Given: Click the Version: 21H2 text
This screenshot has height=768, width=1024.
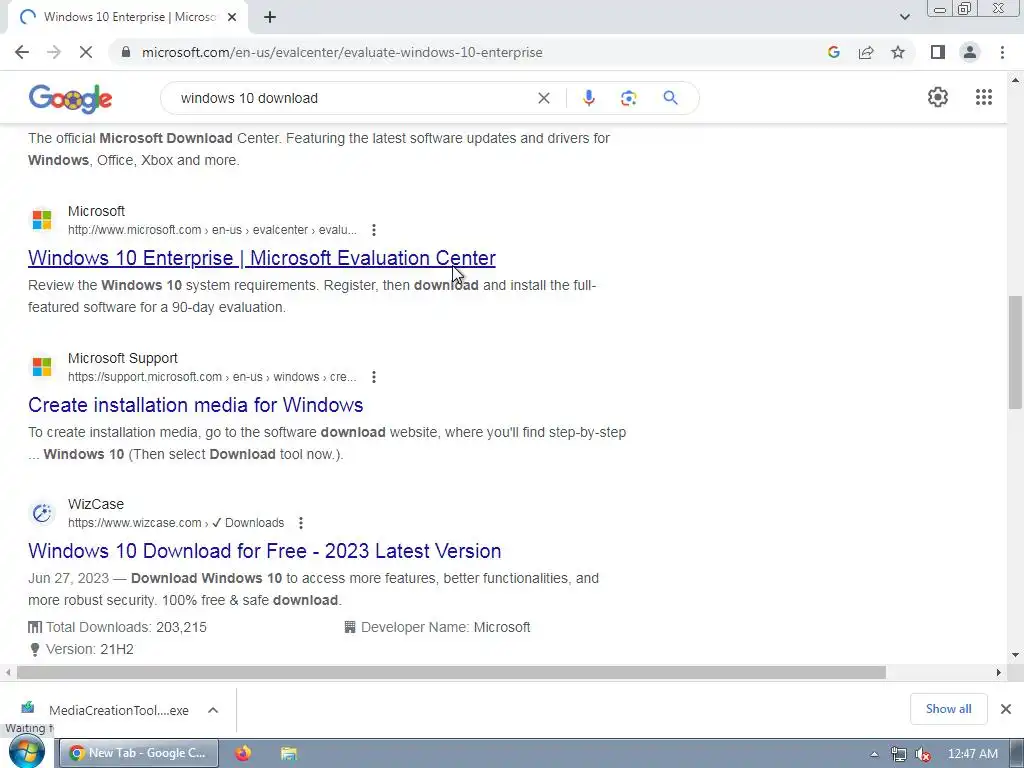Looking at the screenshot, I should (x=89, y=649).
